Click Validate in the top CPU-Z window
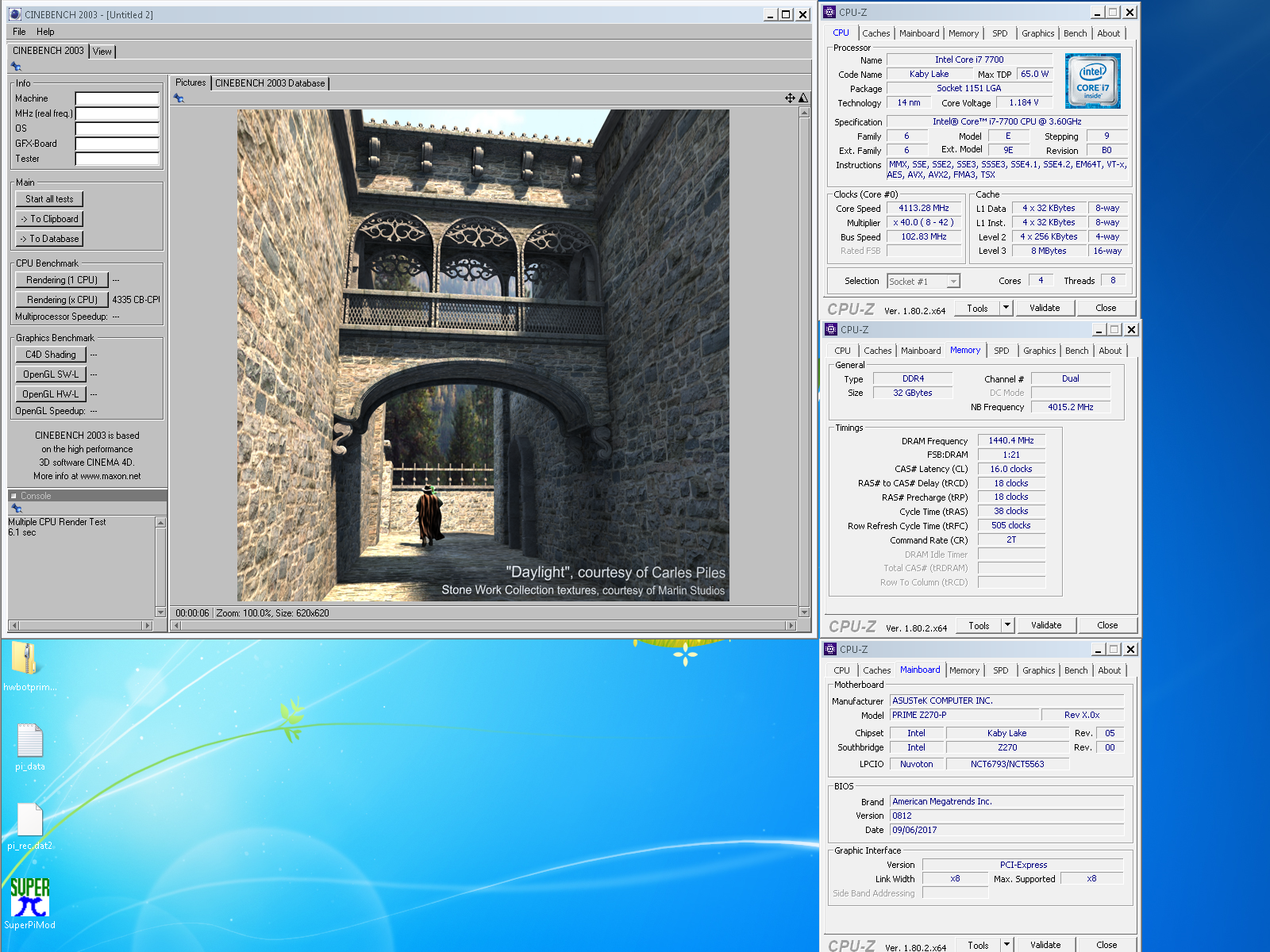The width and height of the screenshot is (1270, 952). (x=1045, y=308)
